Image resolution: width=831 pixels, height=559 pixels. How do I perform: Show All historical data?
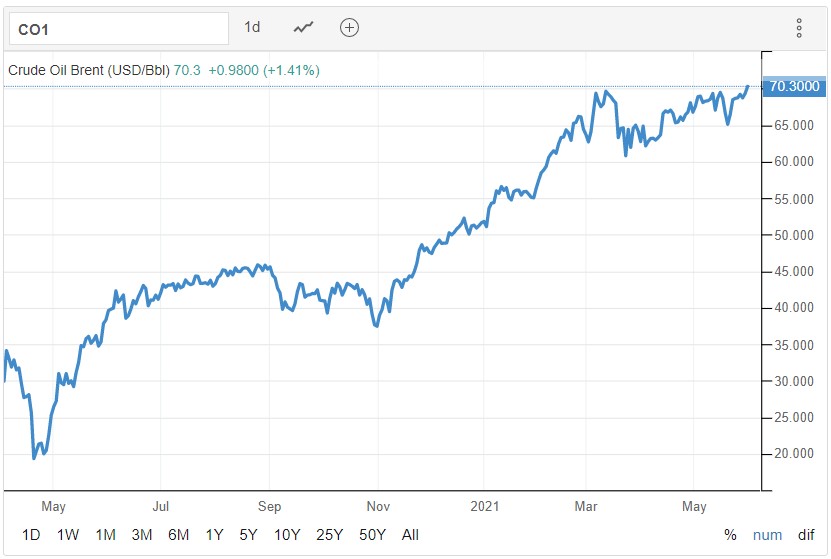coord(410,535)
